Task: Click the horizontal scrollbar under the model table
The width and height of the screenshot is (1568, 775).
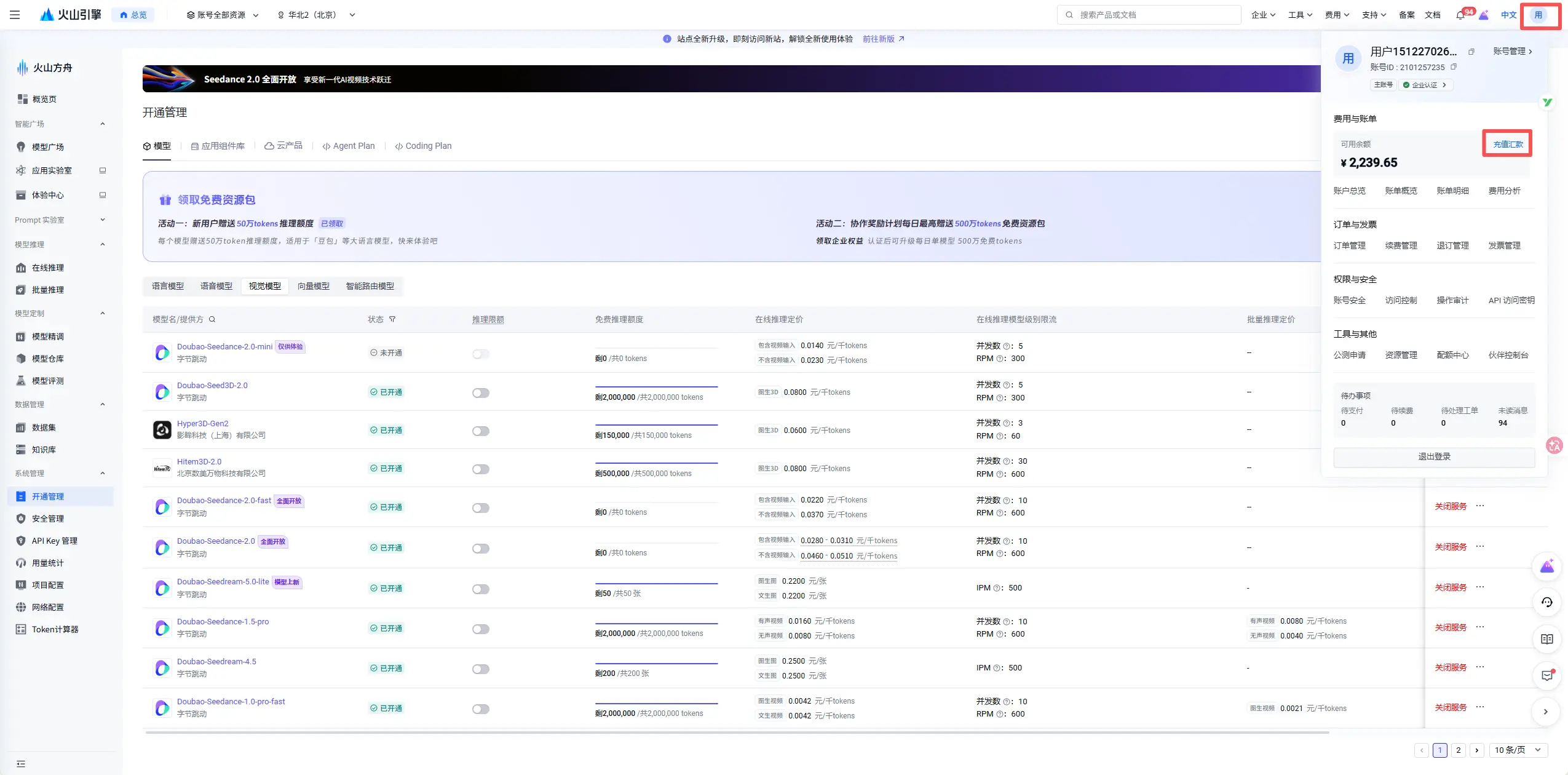Action: (737, 733)
